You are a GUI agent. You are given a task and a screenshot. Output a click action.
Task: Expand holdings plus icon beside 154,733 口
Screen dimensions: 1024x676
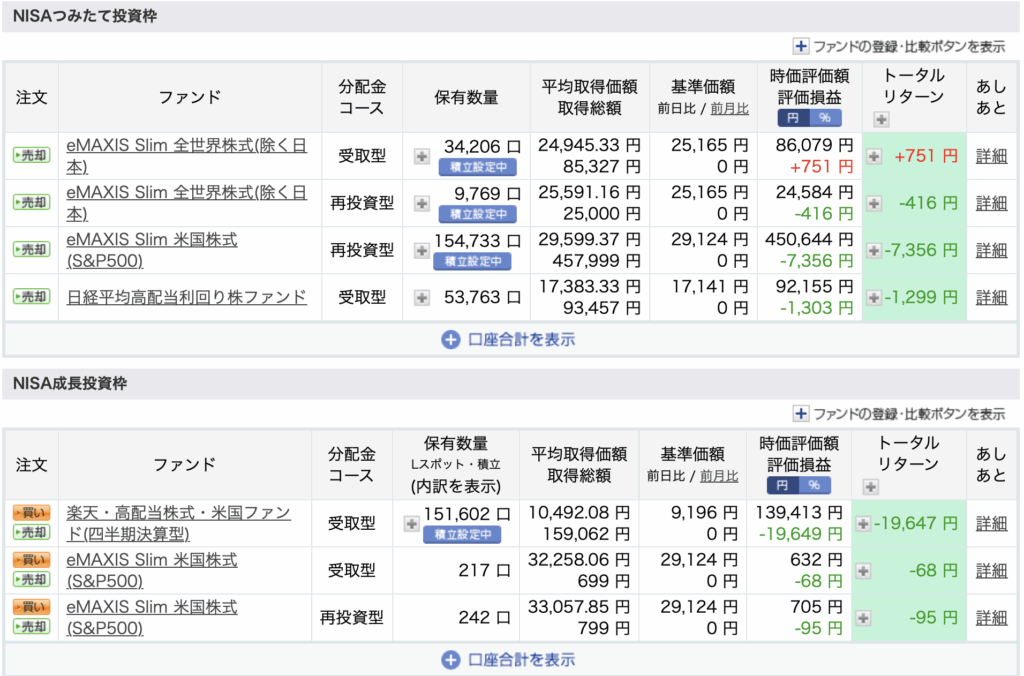click(422, 250)
